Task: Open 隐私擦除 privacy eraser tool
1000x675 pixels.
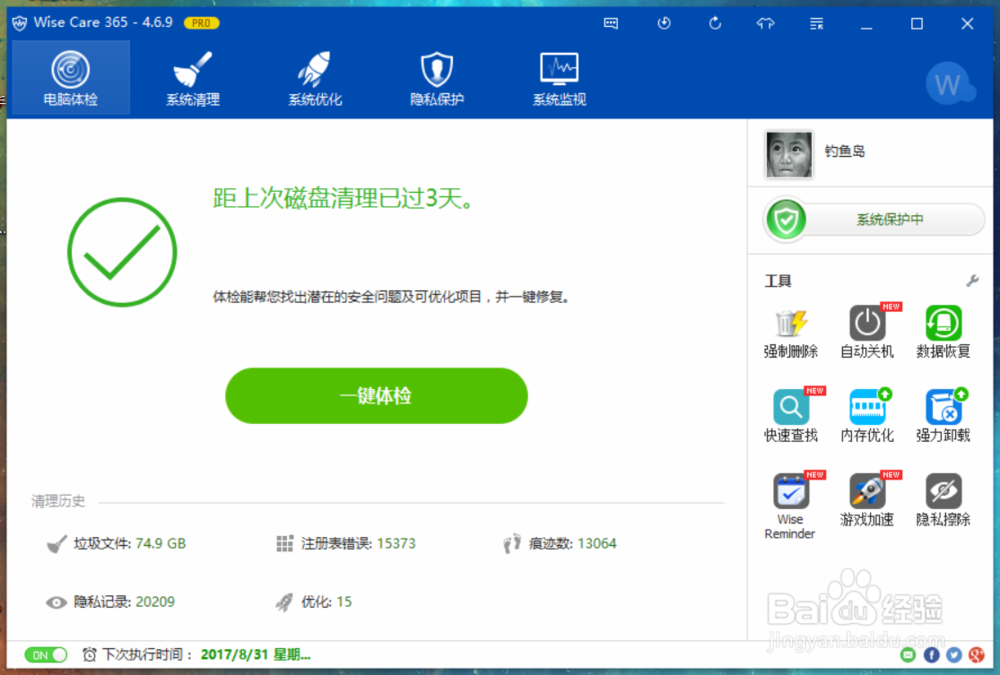Action: 943,500
